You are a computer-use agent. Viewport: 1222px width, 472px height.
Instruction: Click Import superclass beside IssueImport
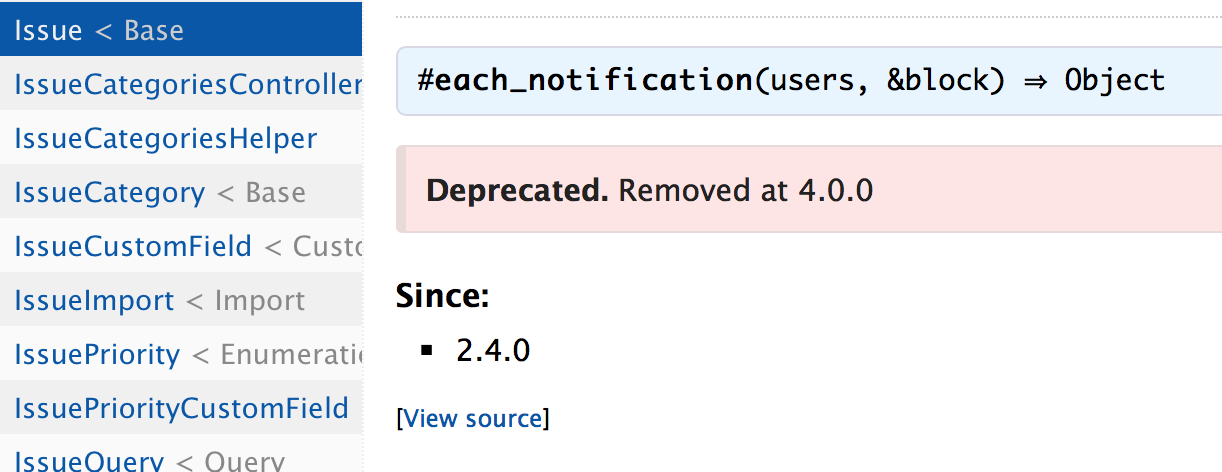click(260, 300)
